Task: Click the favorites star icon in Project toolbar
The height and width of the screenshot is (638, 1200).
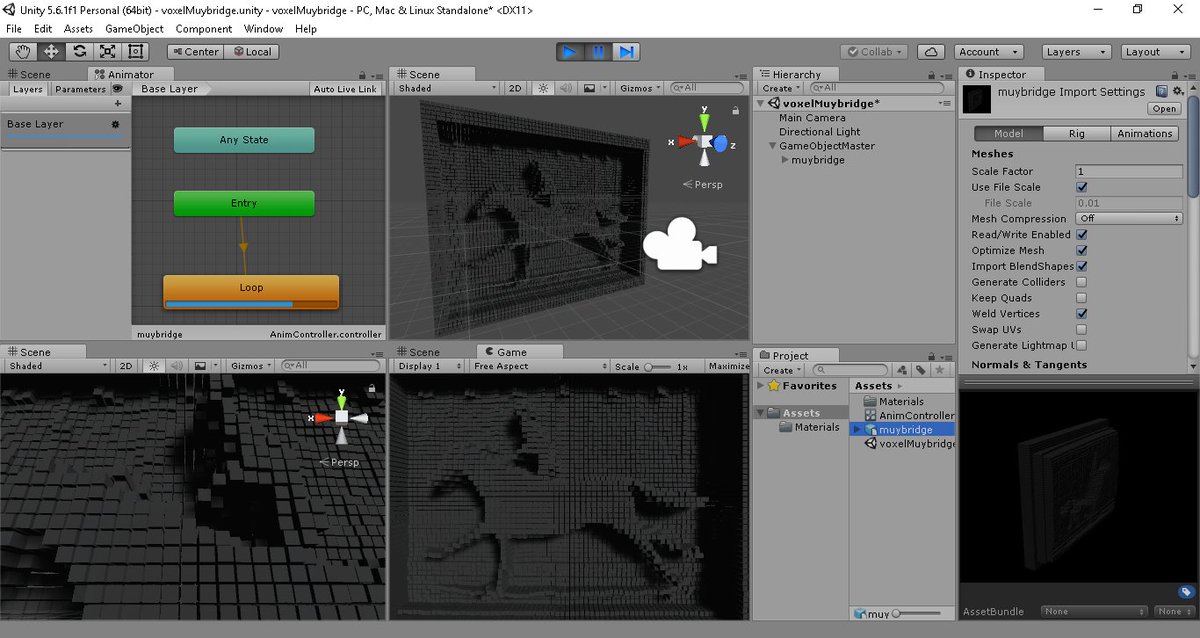Action: tap(938, 370)
